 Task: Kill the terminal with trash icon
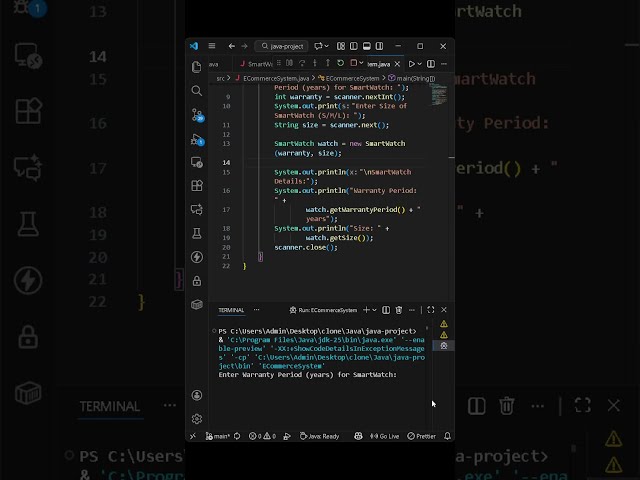pos(399,310)
